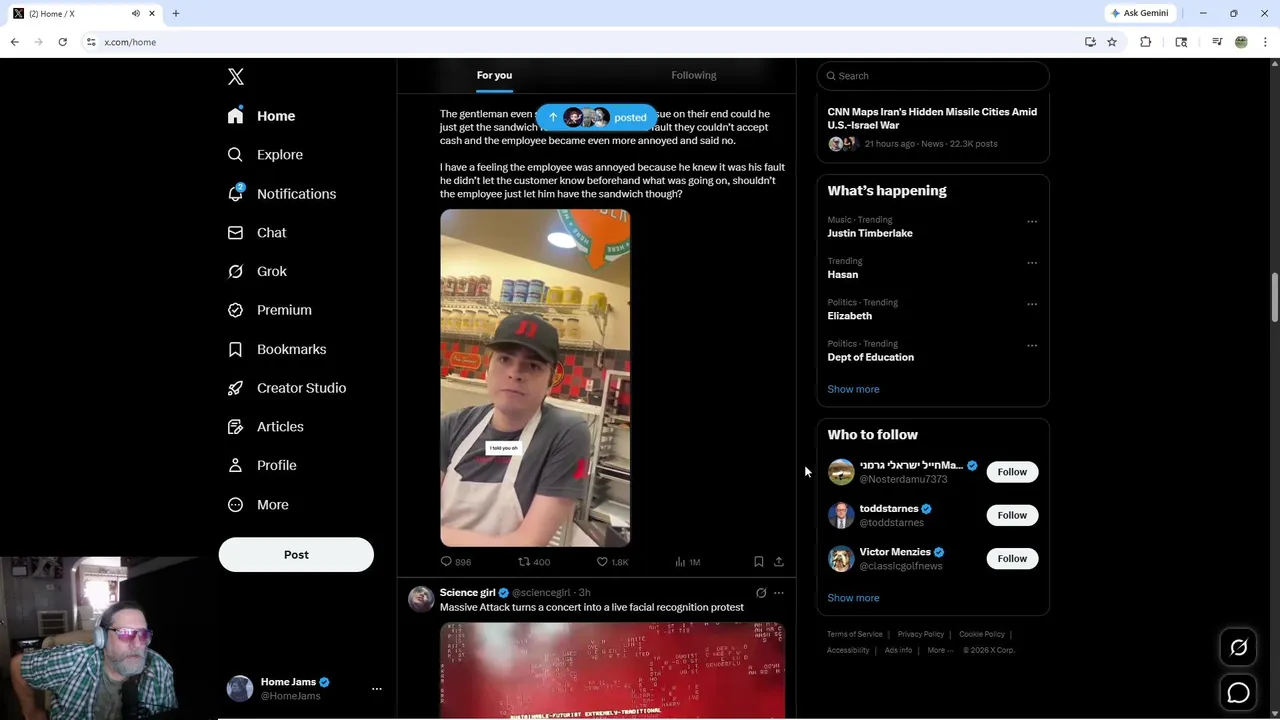Repost the sandwich video post

(534, 562)
